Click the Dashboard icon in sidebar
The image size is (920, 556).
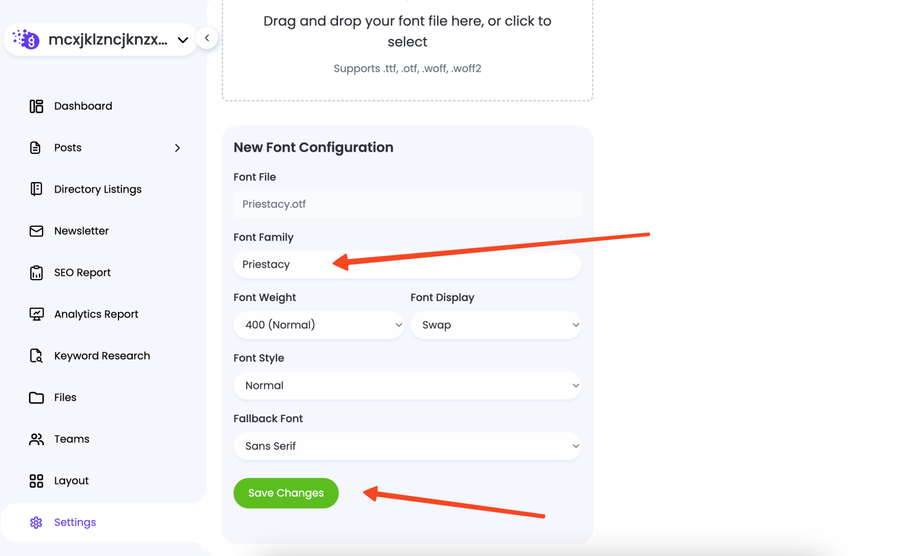(x=36, y=106)
